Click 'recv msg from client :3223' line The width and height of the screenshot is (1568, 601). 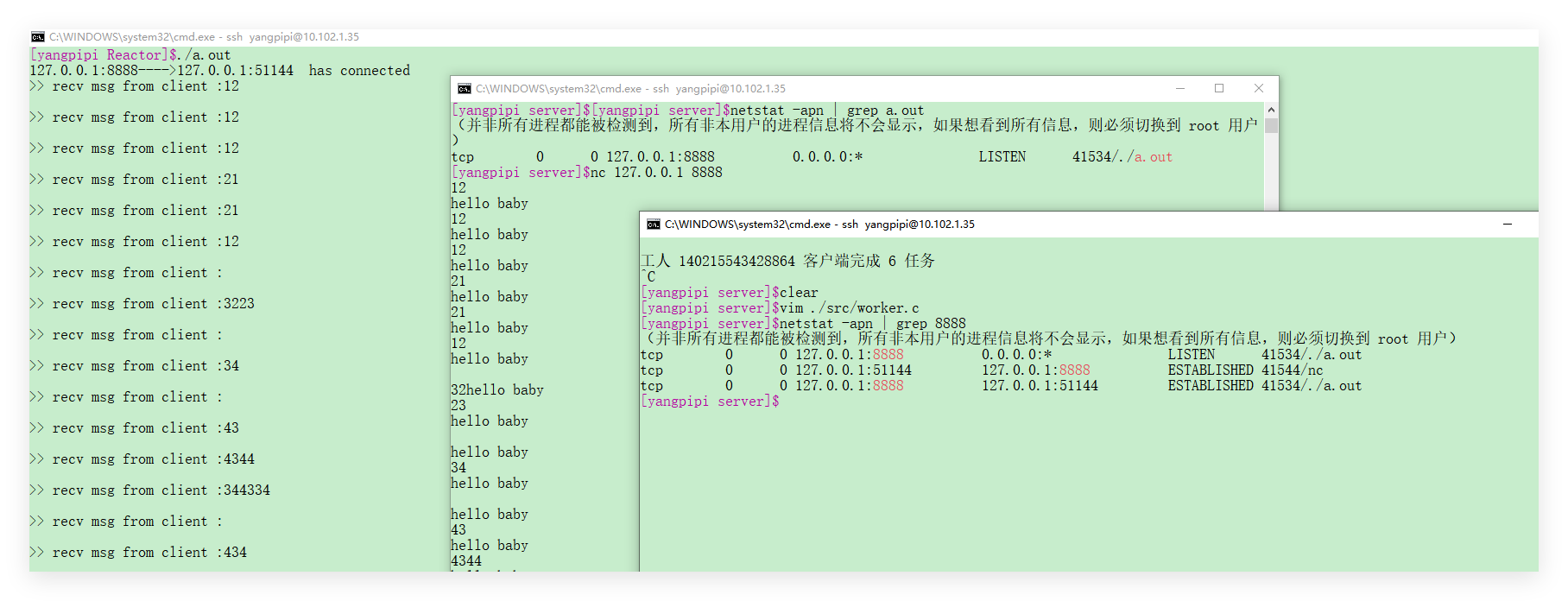pyautogui.click(x=142, y=304)
